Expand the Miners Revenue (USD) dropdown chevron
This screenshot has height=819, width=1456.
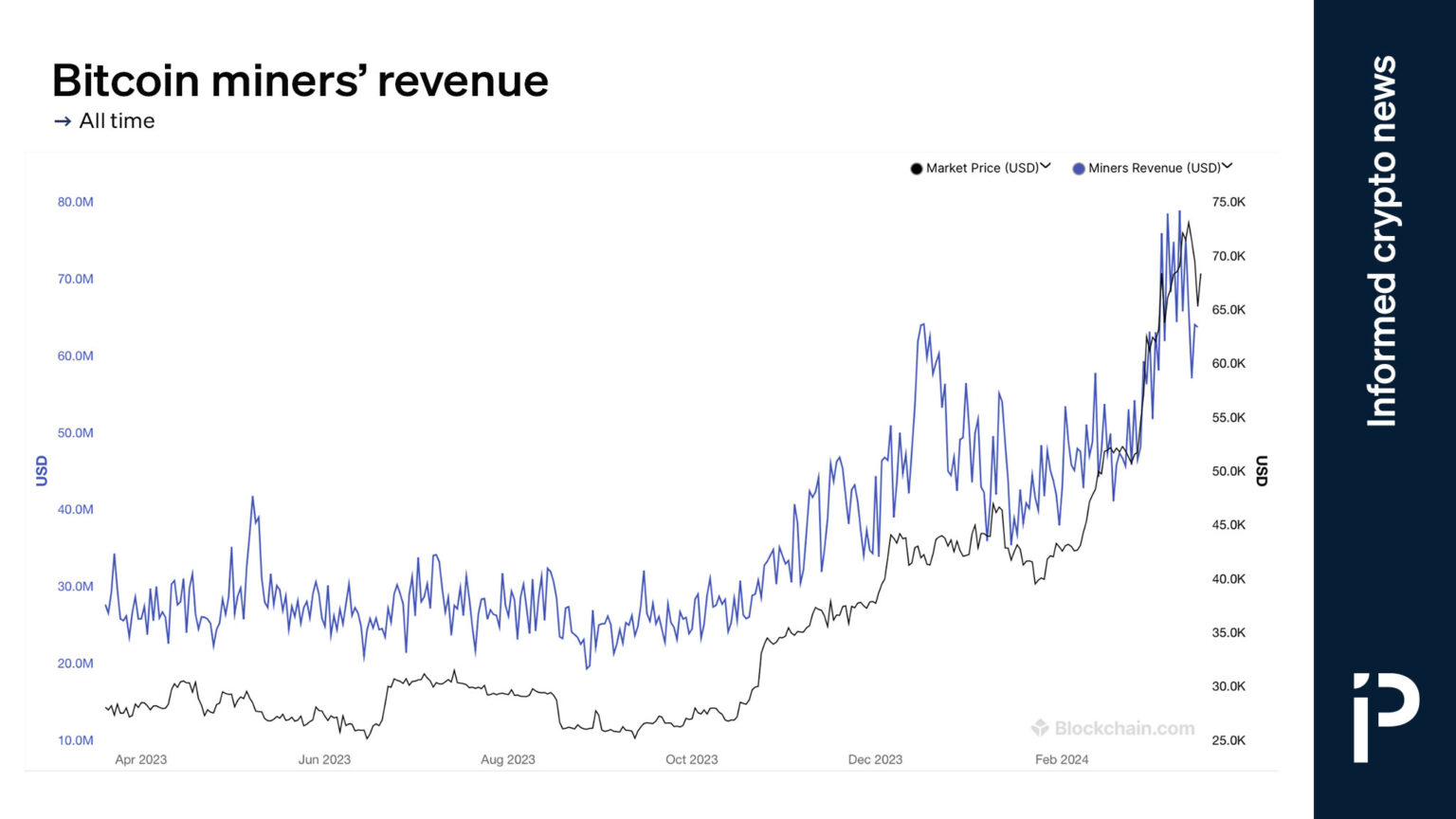(1227, 166)
